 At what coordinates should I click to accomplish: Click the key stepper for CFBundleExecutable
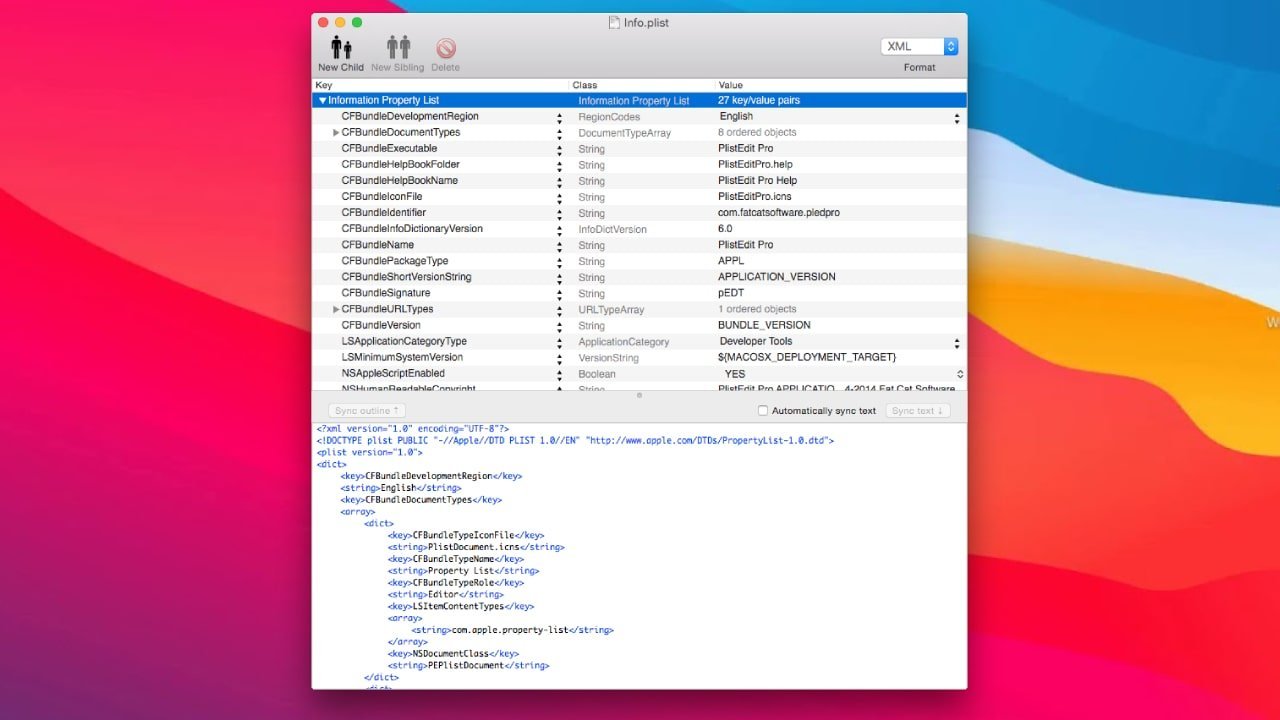(x=559, y=149)
